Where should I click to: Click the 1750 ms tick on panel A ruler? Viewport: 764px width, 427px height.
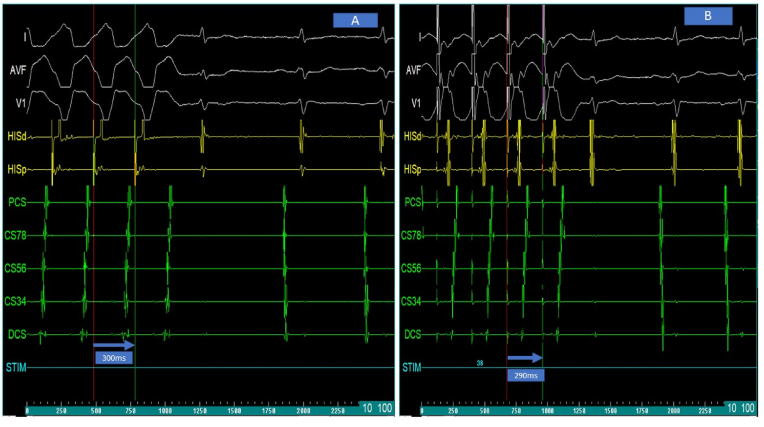[x=269, y=411]
